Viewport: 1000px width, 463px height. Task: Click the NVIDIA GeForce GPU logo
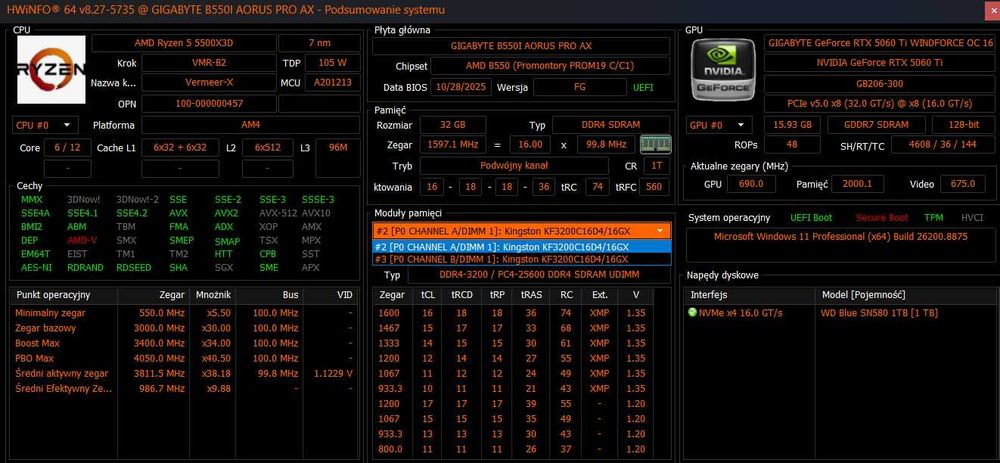pyautogui.click(x=723, y=70)
